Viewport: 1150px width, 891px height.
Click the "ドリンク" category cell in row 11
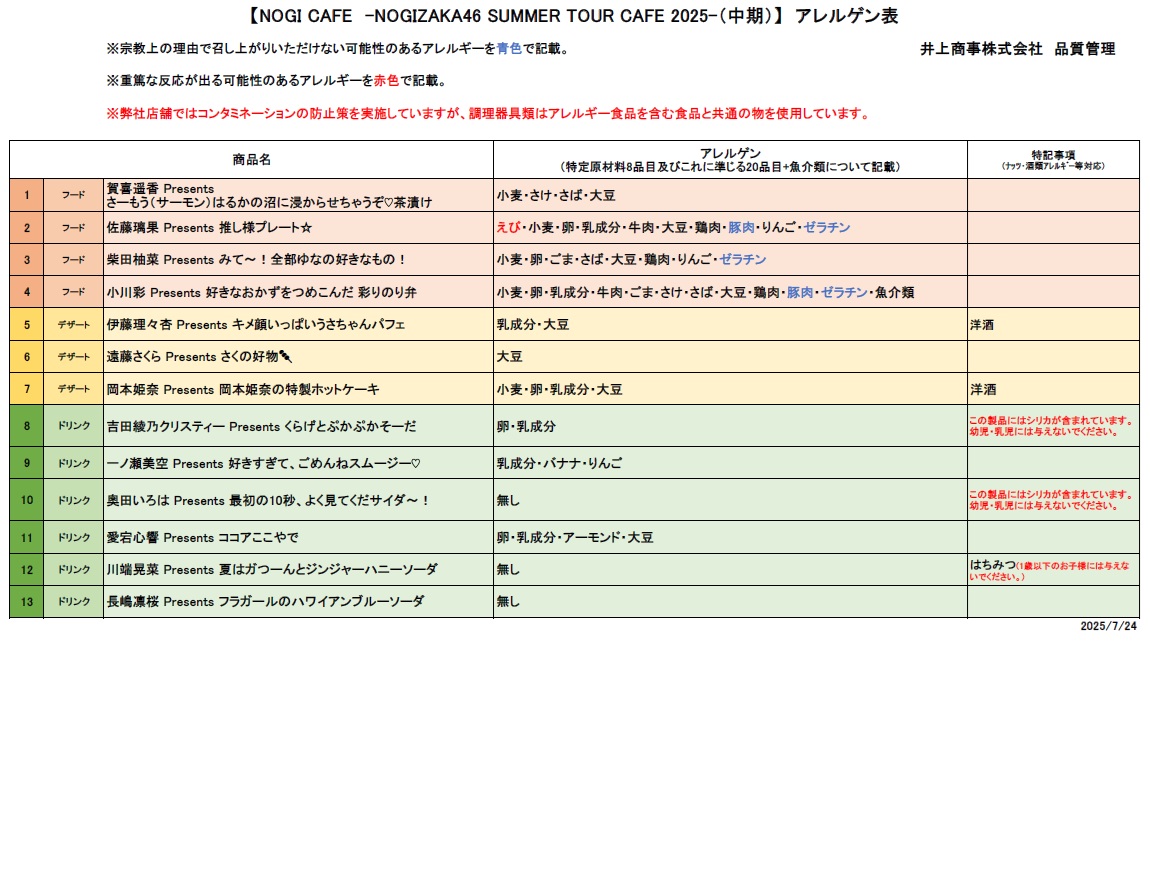point(73,538)
